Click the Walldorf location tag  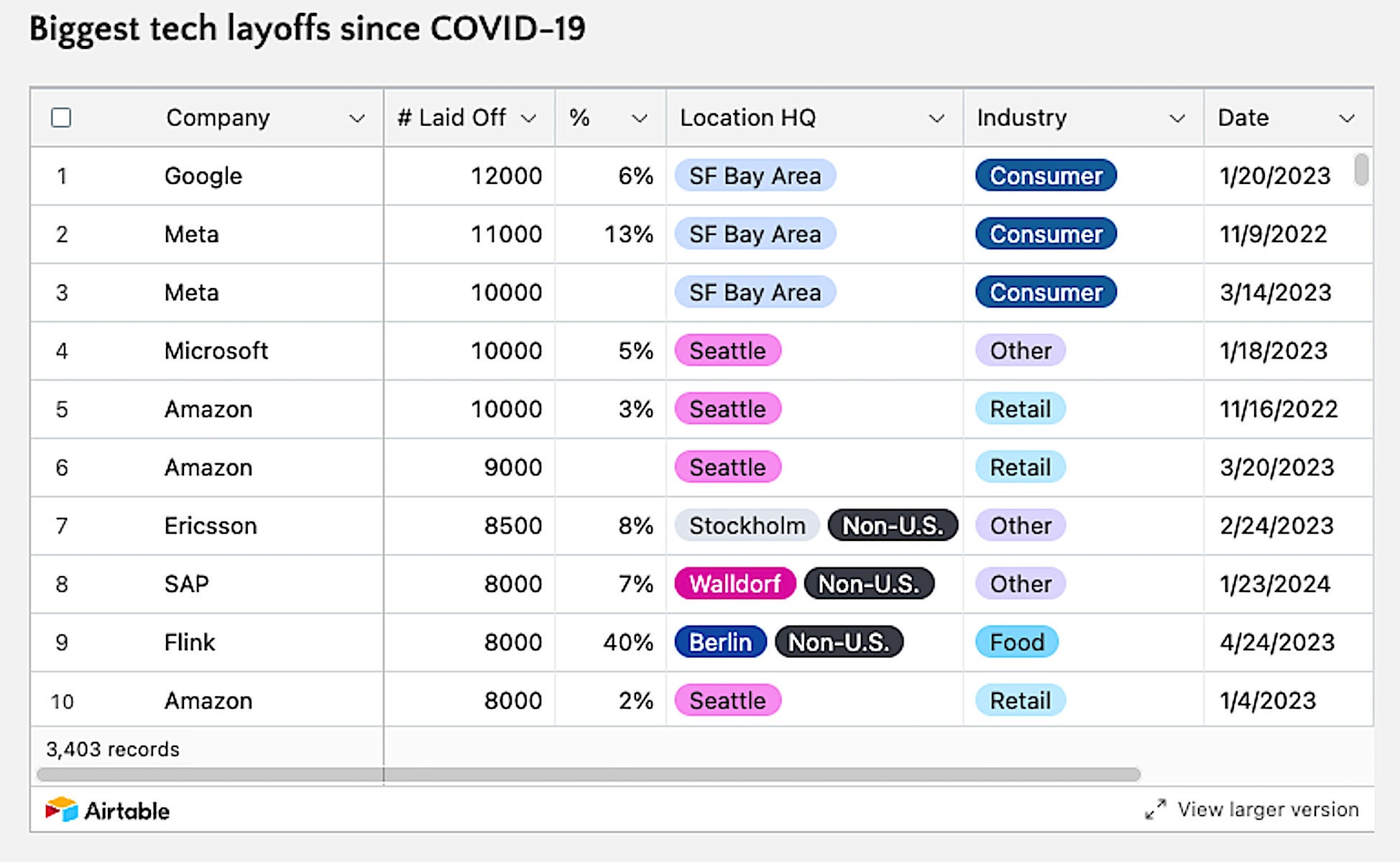(734, 584)
